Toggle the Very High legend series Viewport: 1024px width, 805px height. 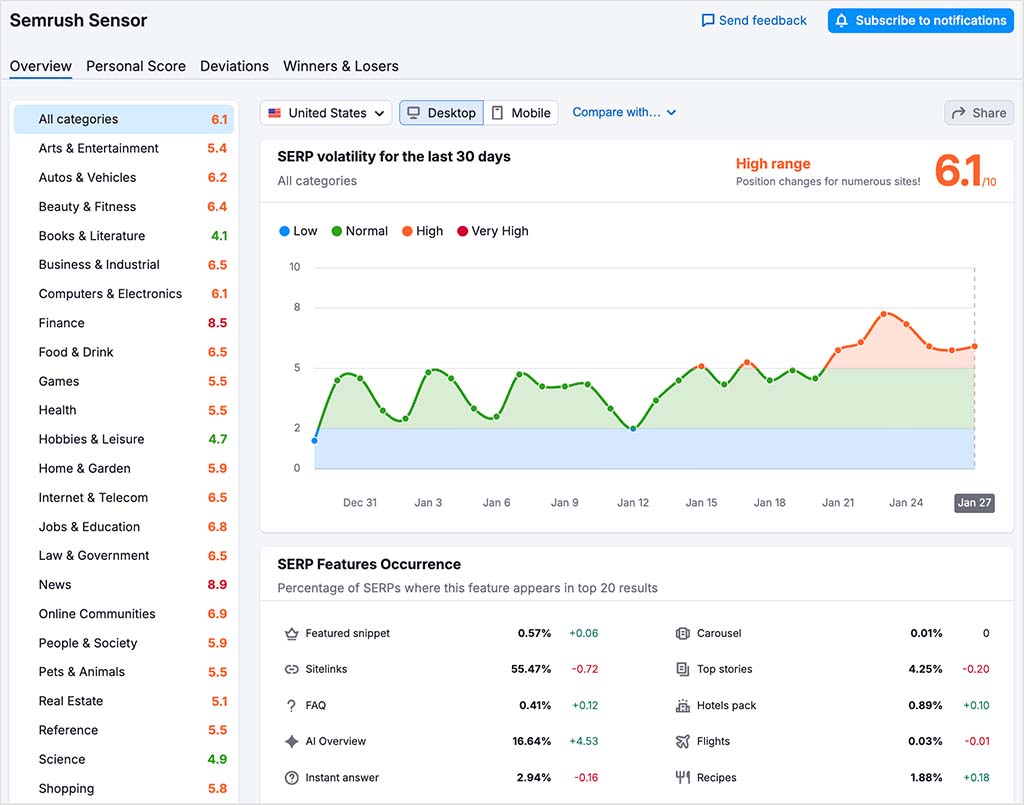click(493, 231)
